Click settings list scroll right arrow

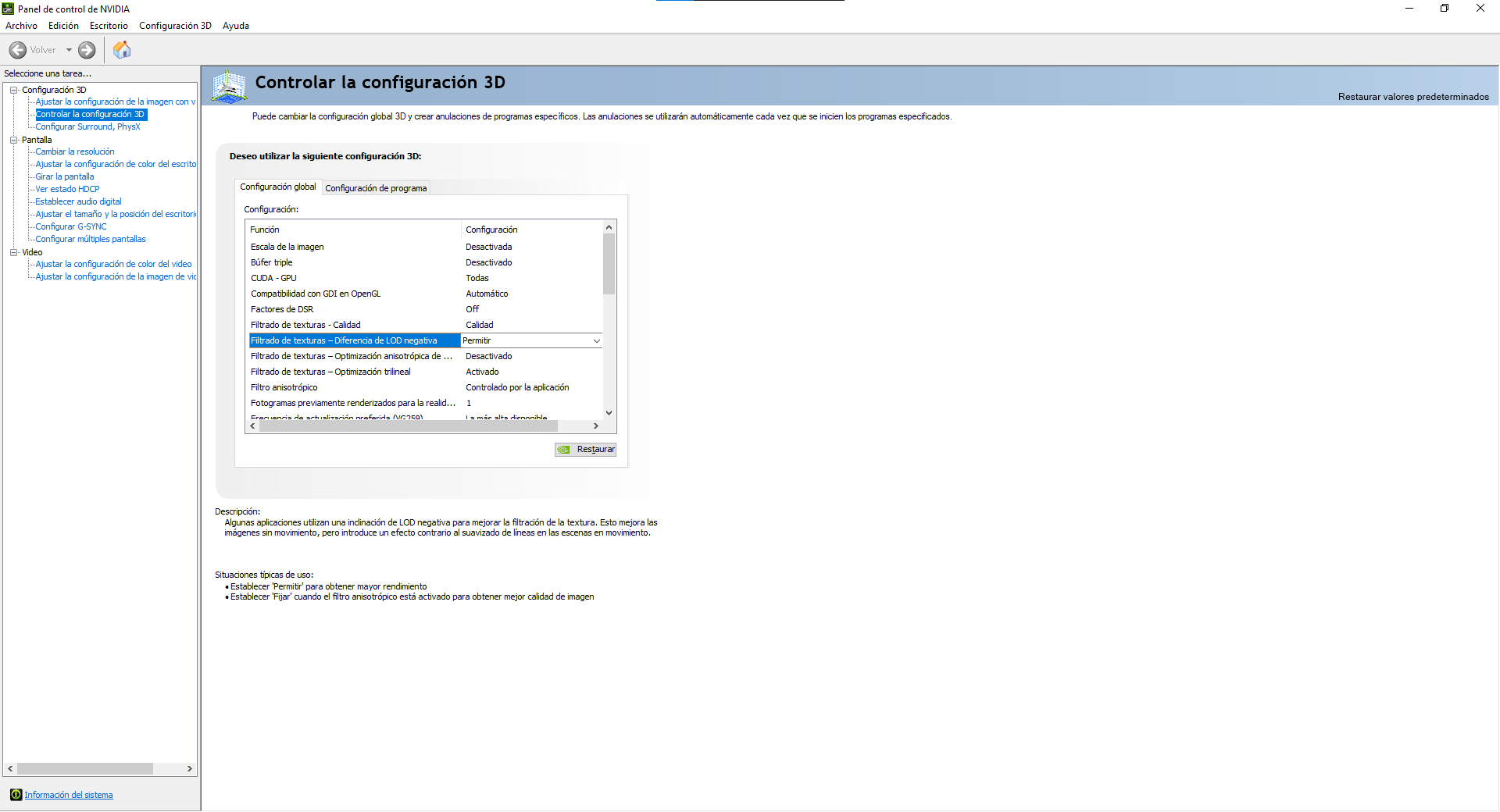pos(596,426)
